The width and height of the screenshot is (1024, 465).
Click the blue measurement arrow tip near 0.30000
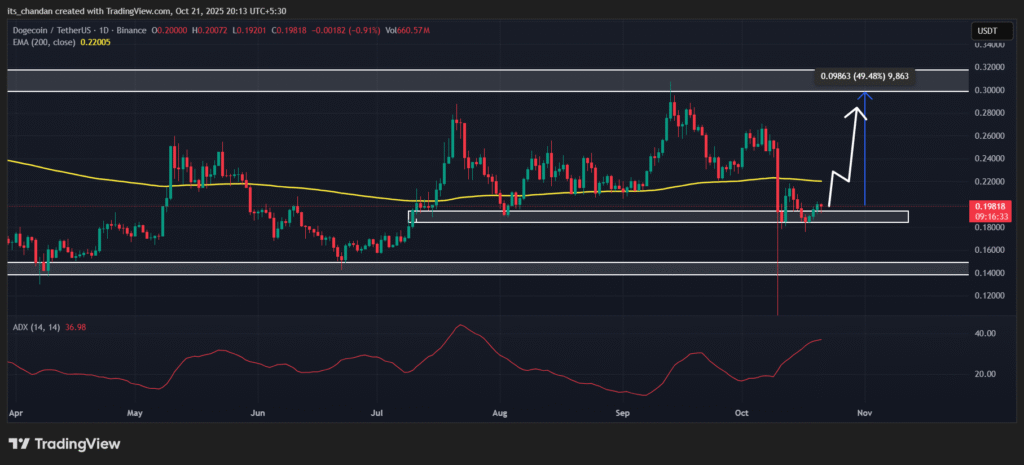tap(865, 95)
